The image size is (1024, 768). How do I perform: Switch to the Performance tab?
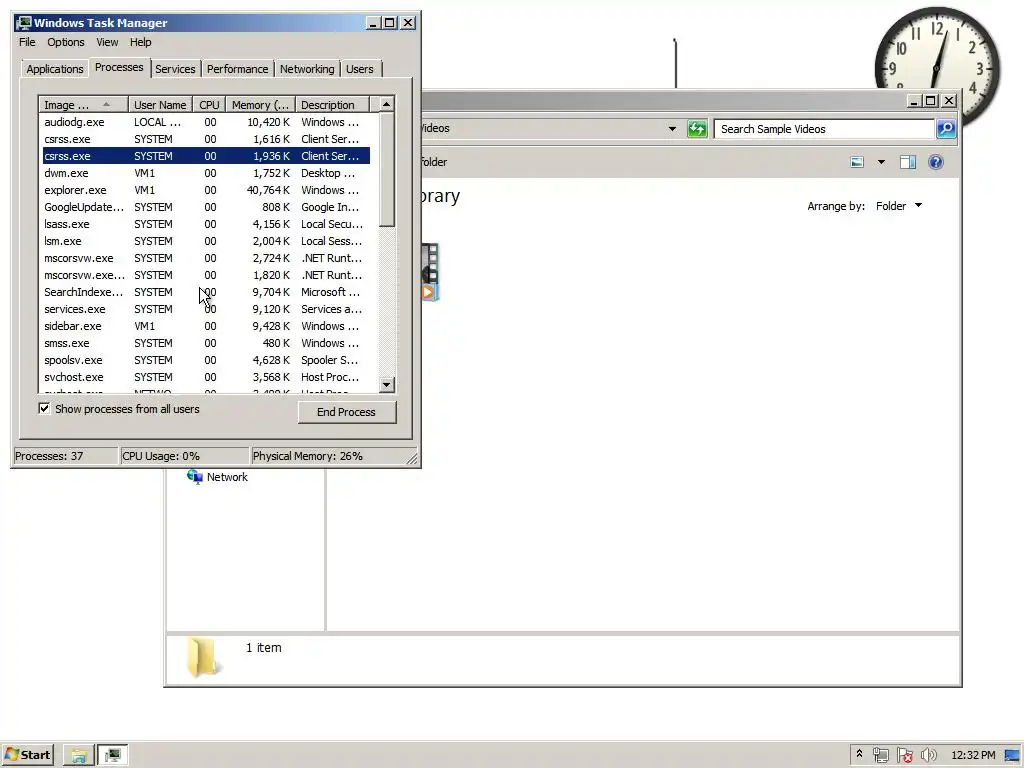click(238, 69)
